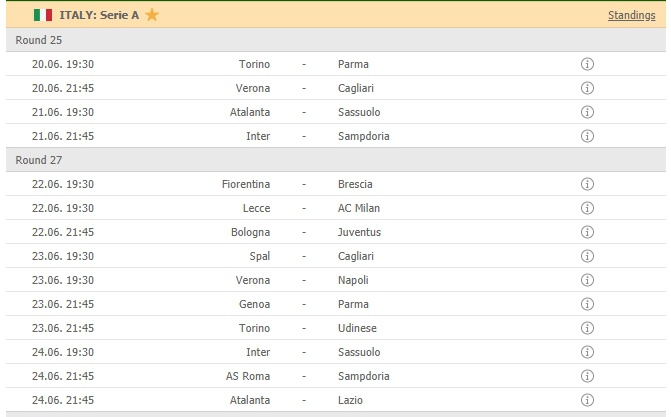Open the Standings link
671x417 pixels.
[631, 15]
